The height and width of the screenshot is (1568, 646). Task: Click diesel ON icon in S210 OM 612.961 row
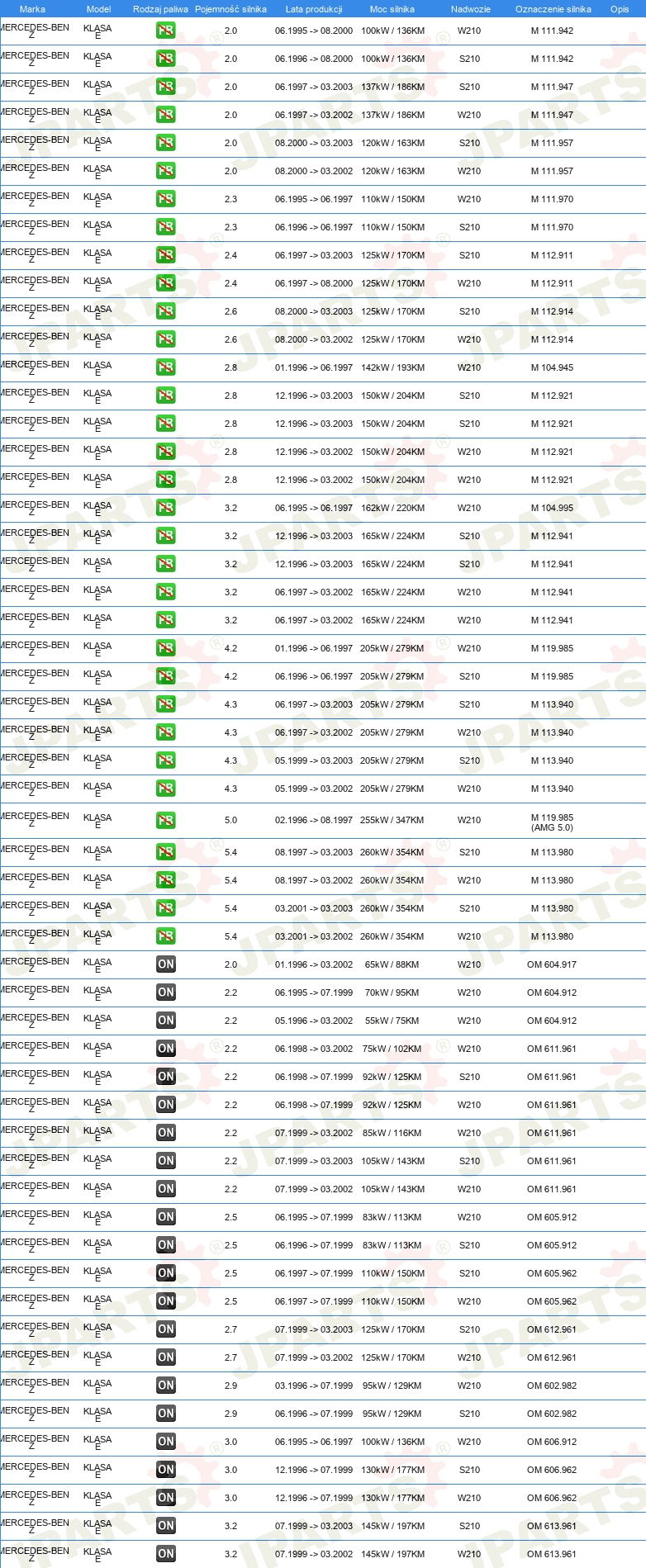tap(166, 1329)
